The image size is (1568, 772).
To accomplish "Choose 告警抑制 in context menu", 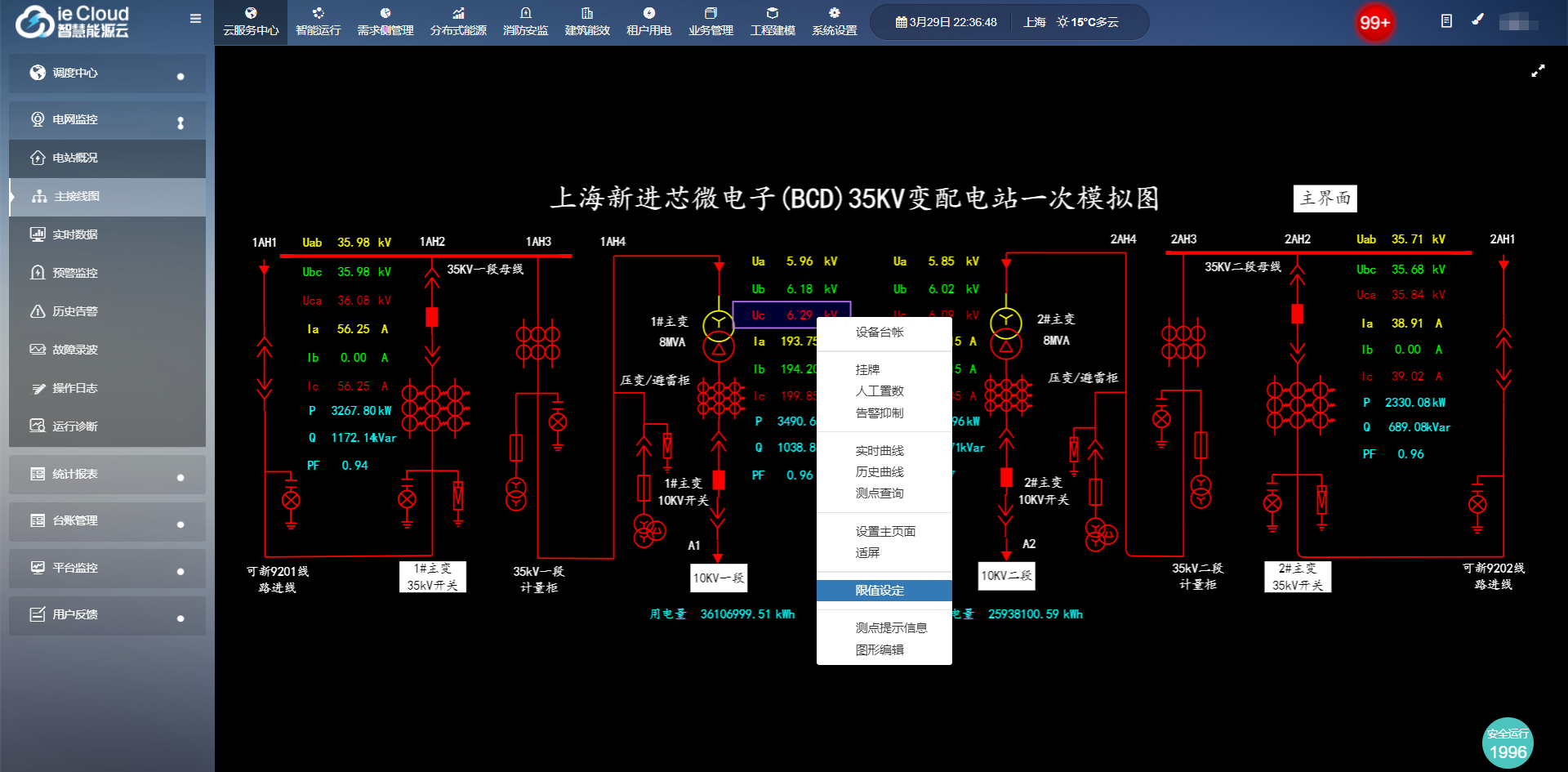I will 884,413.
